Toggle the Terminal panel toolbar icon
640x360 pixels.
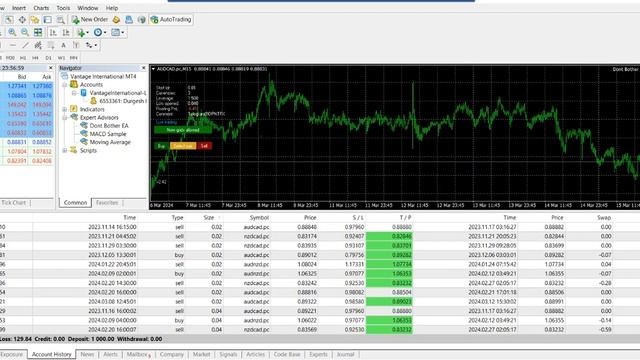[x=47, y=19]
